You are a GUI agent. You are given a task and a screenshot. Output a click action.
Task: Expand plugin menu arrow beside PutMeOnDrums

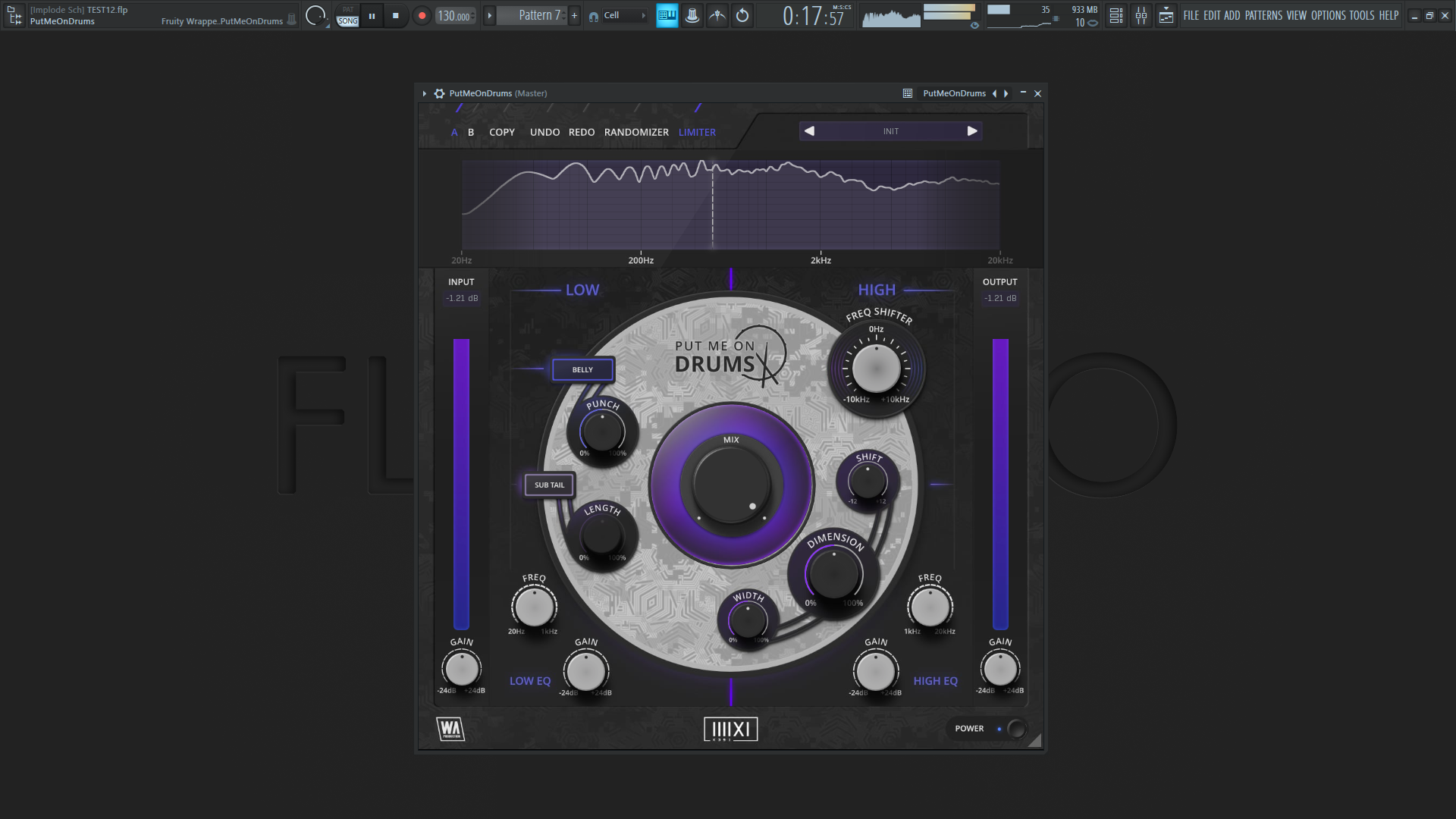point(424,93)
